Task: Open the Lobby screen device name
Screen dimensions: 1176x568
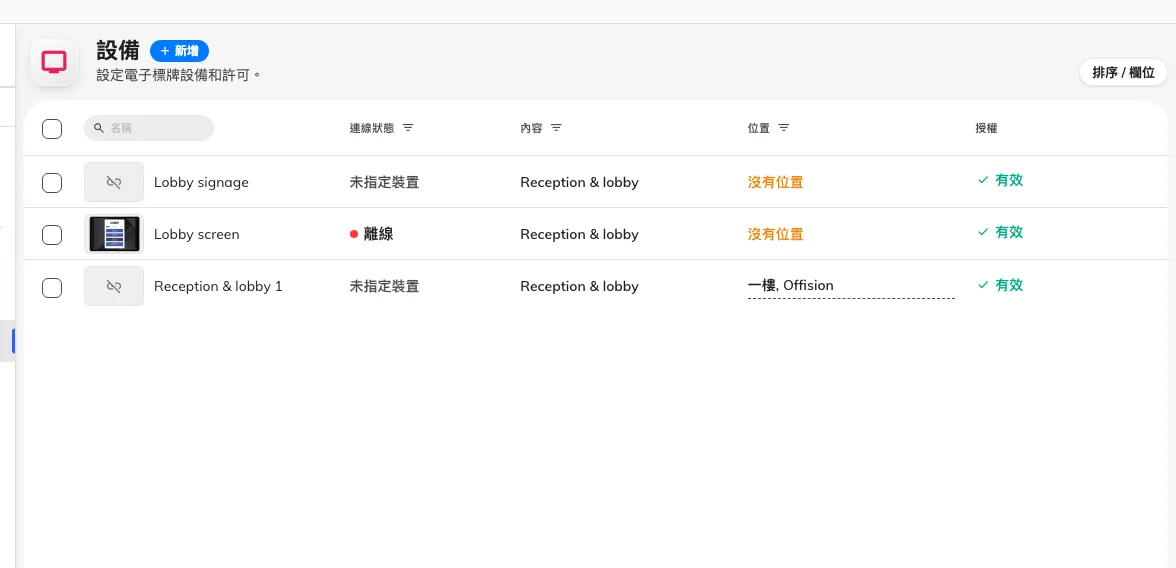Action: [196, 234]
